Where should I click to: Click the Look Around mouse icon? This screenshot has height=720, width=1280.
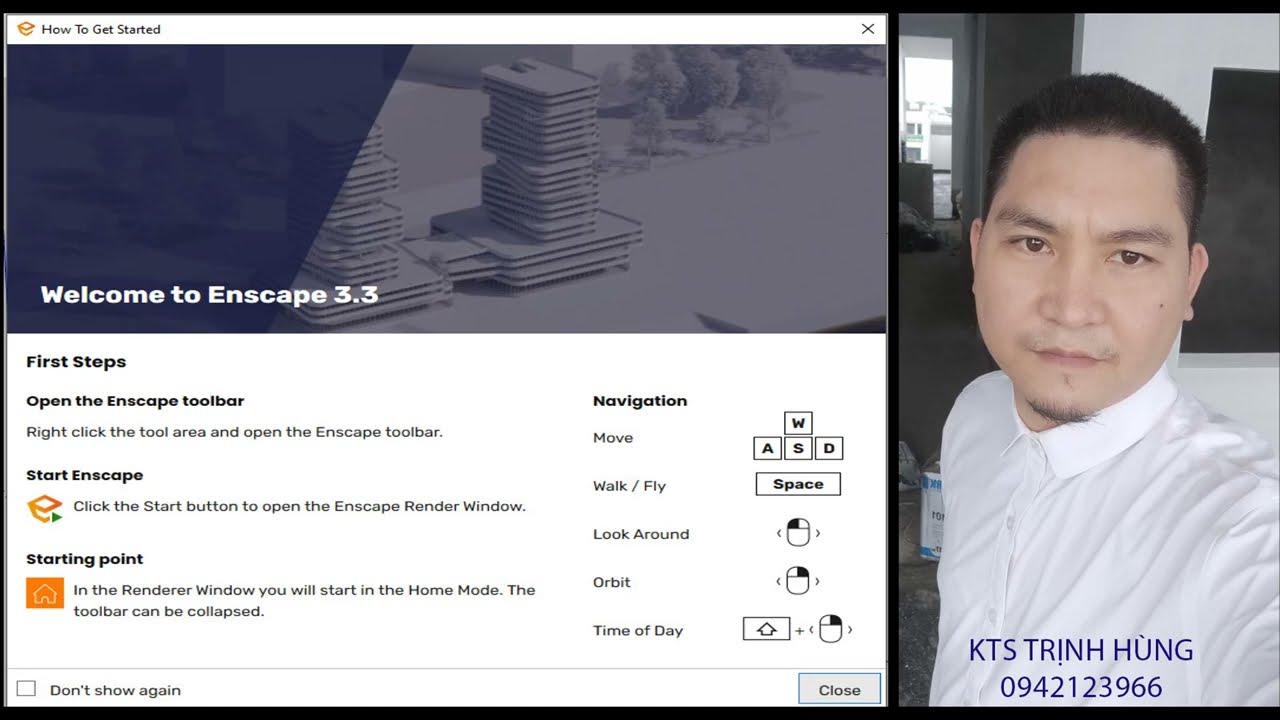pyautogui.click(x=798, y=533)
